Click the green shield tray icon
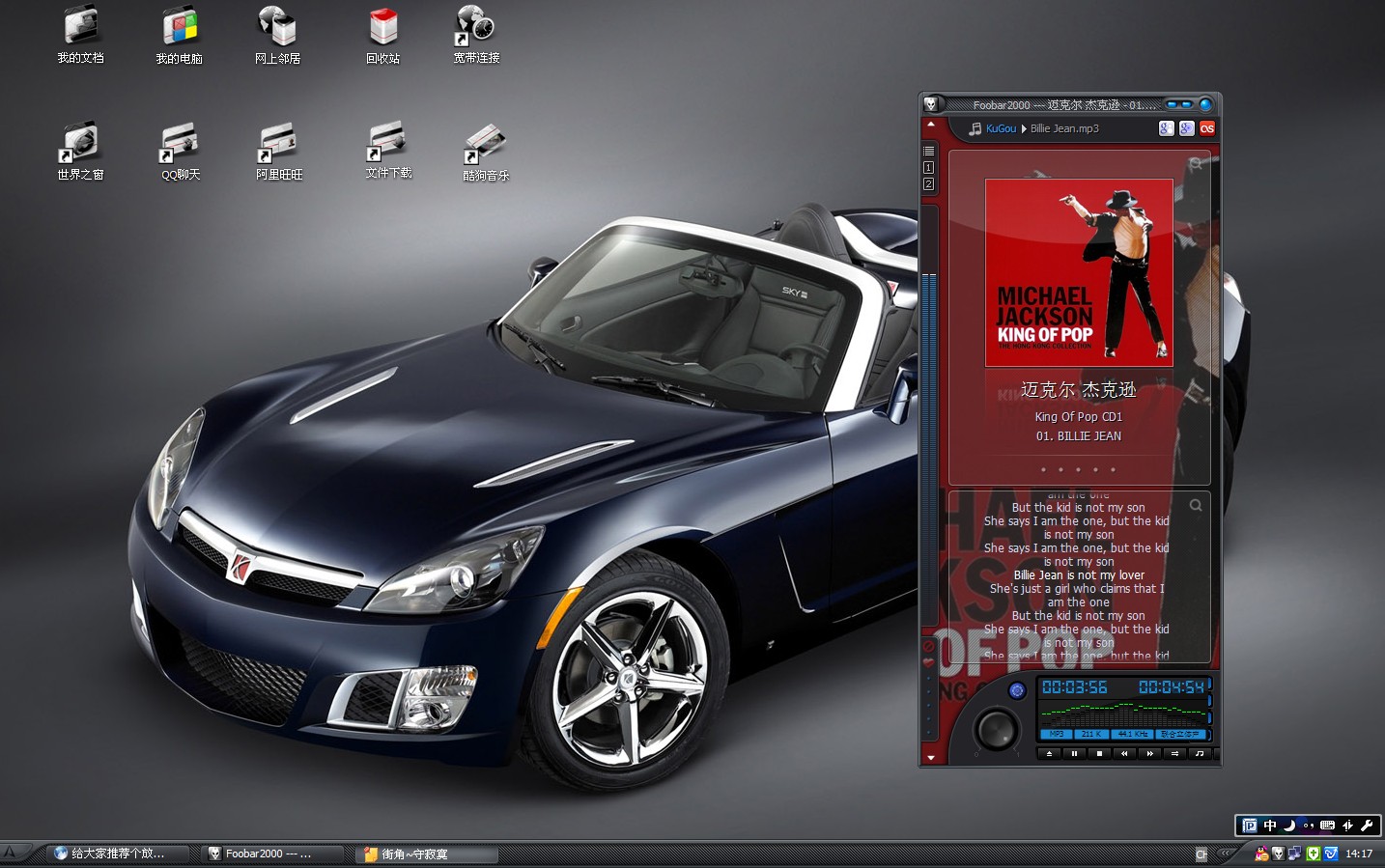1385x868 pixels. 1314,854
